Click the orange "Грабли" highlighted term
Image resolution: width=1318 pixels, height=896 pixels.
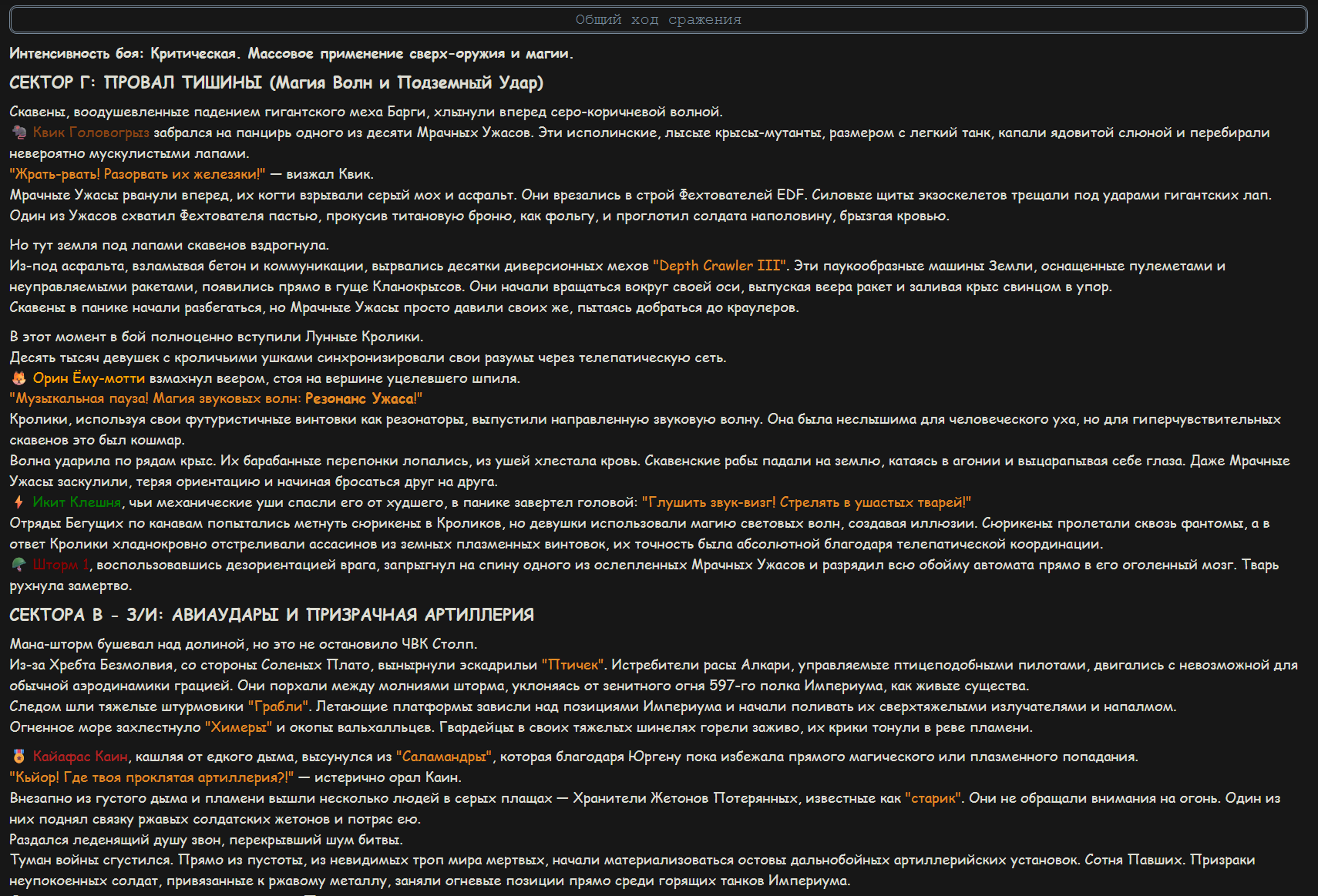[278, 706]
